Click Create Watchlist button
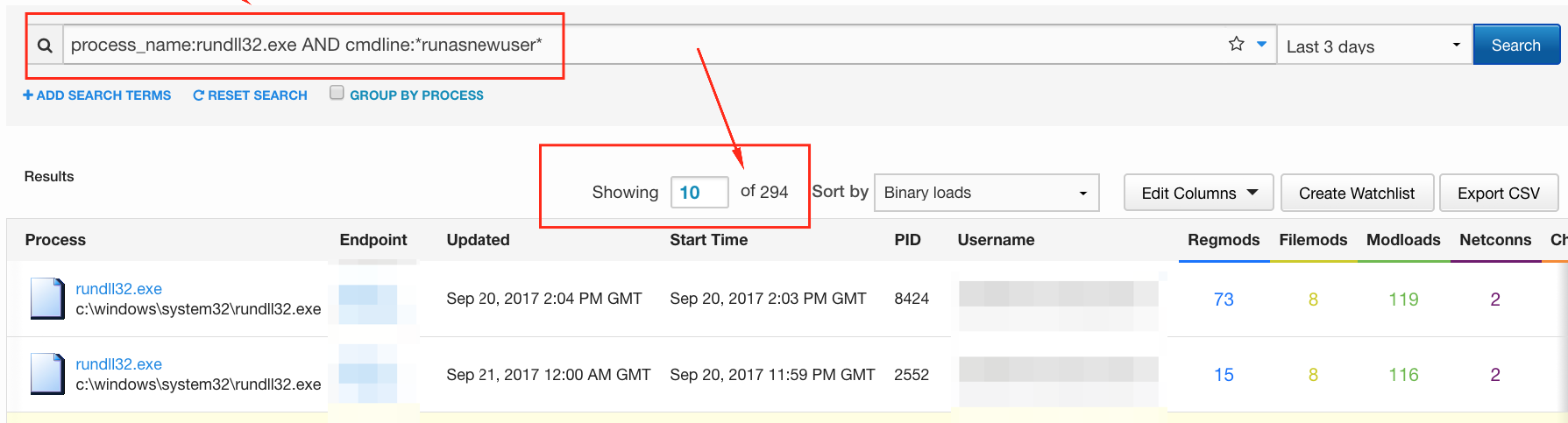This screenshot has width=1568, height=423. point(1356,193)
